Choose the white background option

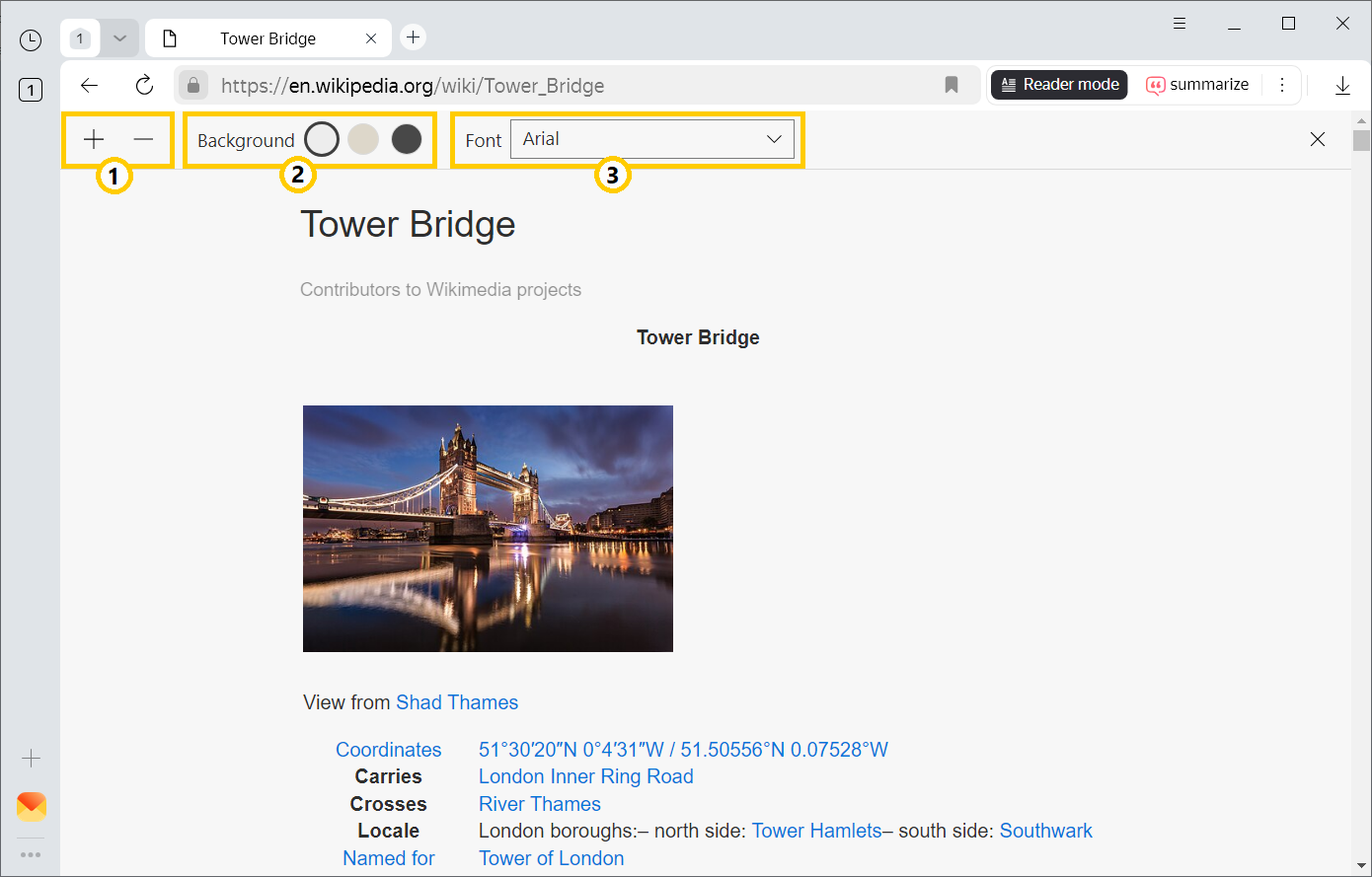321,138
